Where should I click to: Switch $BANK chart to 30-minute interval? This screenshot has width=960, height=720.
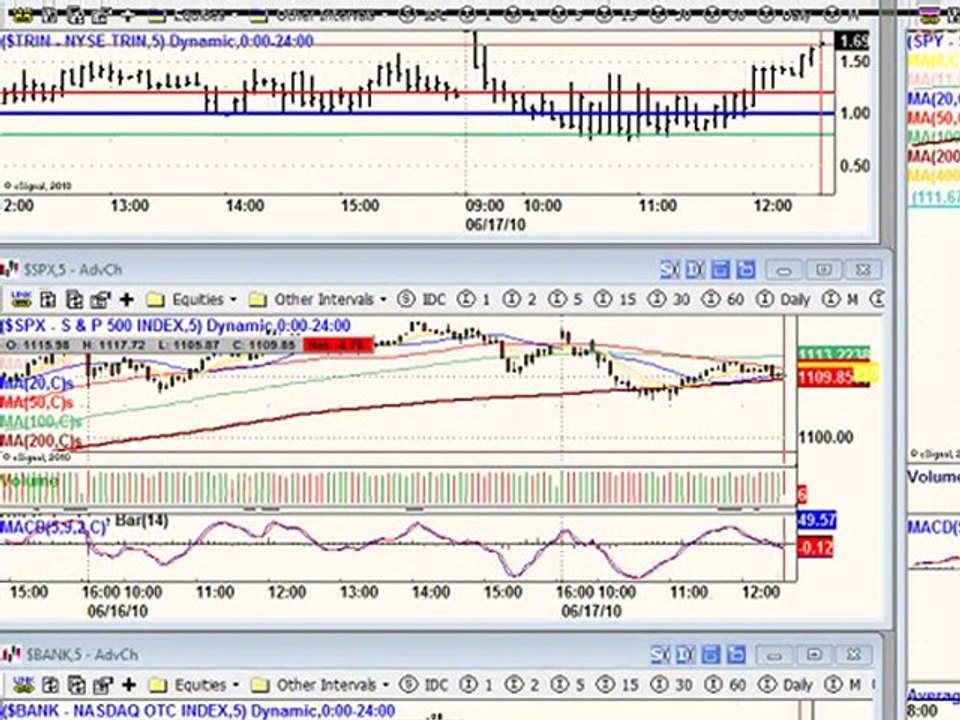point(672,684)
